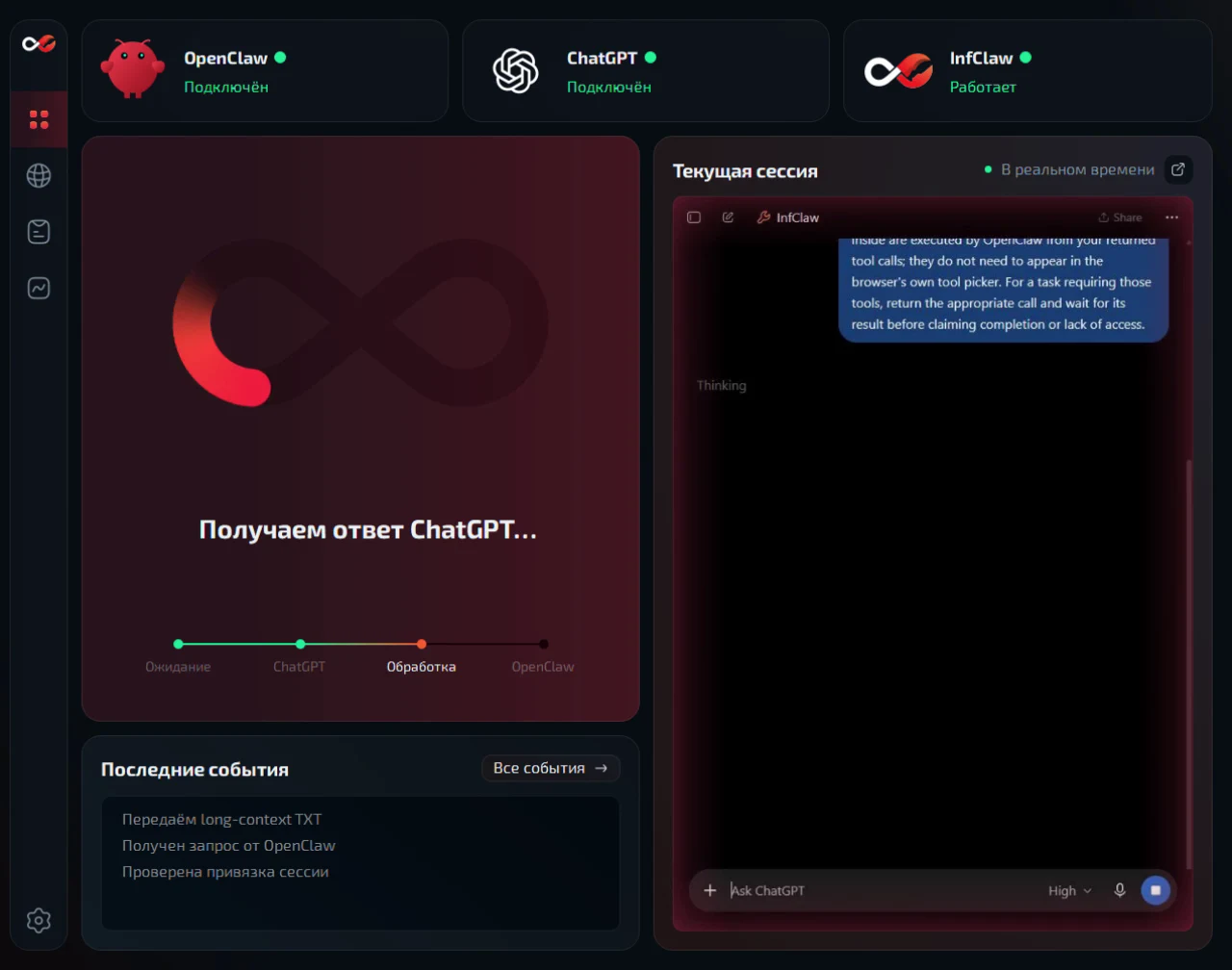
Task: Click OpenClaw 'Подключён' status text
Action: 226,87
